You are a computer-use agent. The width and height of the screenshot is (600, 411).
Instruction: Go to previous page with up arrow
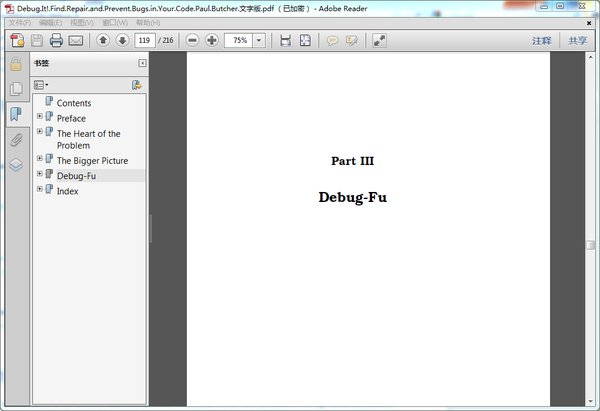[103, 40]
